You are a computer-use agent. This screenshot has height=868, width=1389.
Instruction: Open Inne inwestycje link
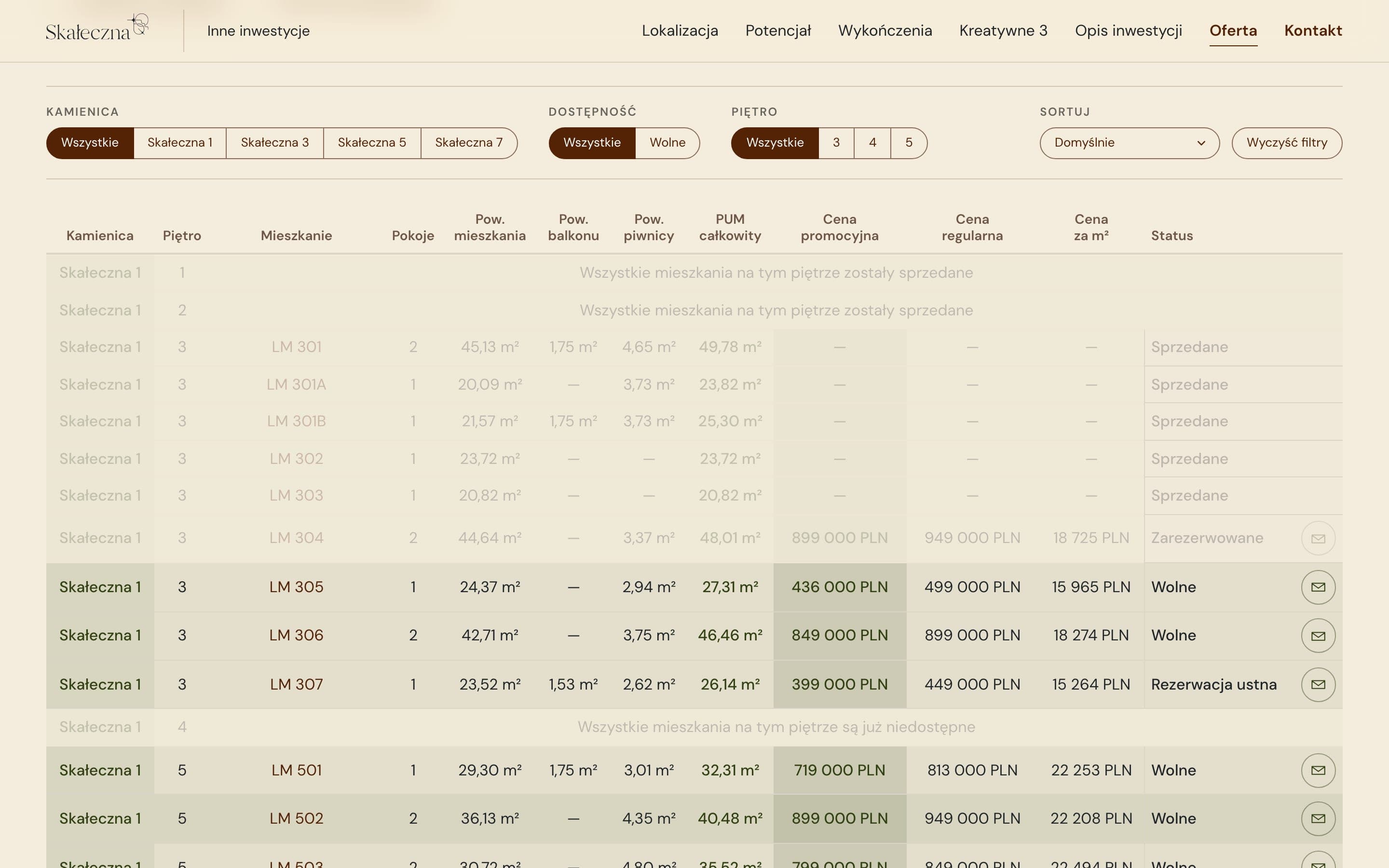click(259, 30)
